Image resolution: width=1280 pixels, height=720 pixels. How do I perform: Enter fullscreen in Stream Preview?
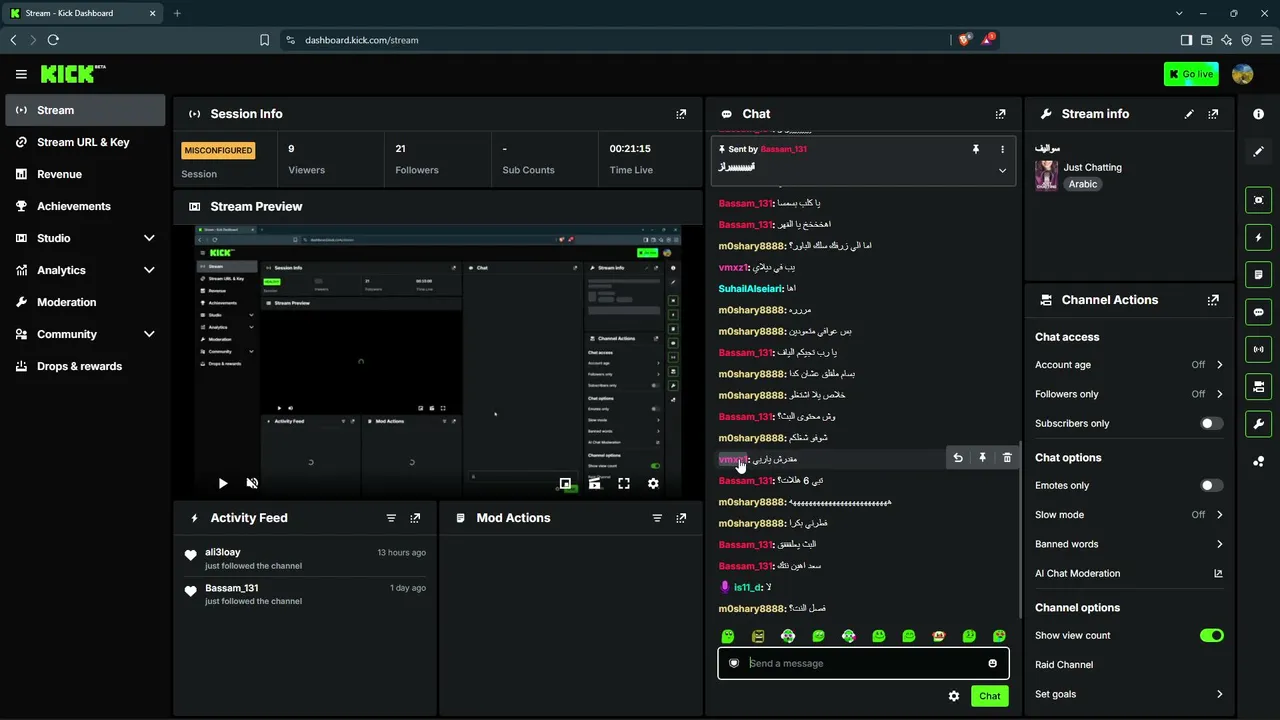point(624,483)
